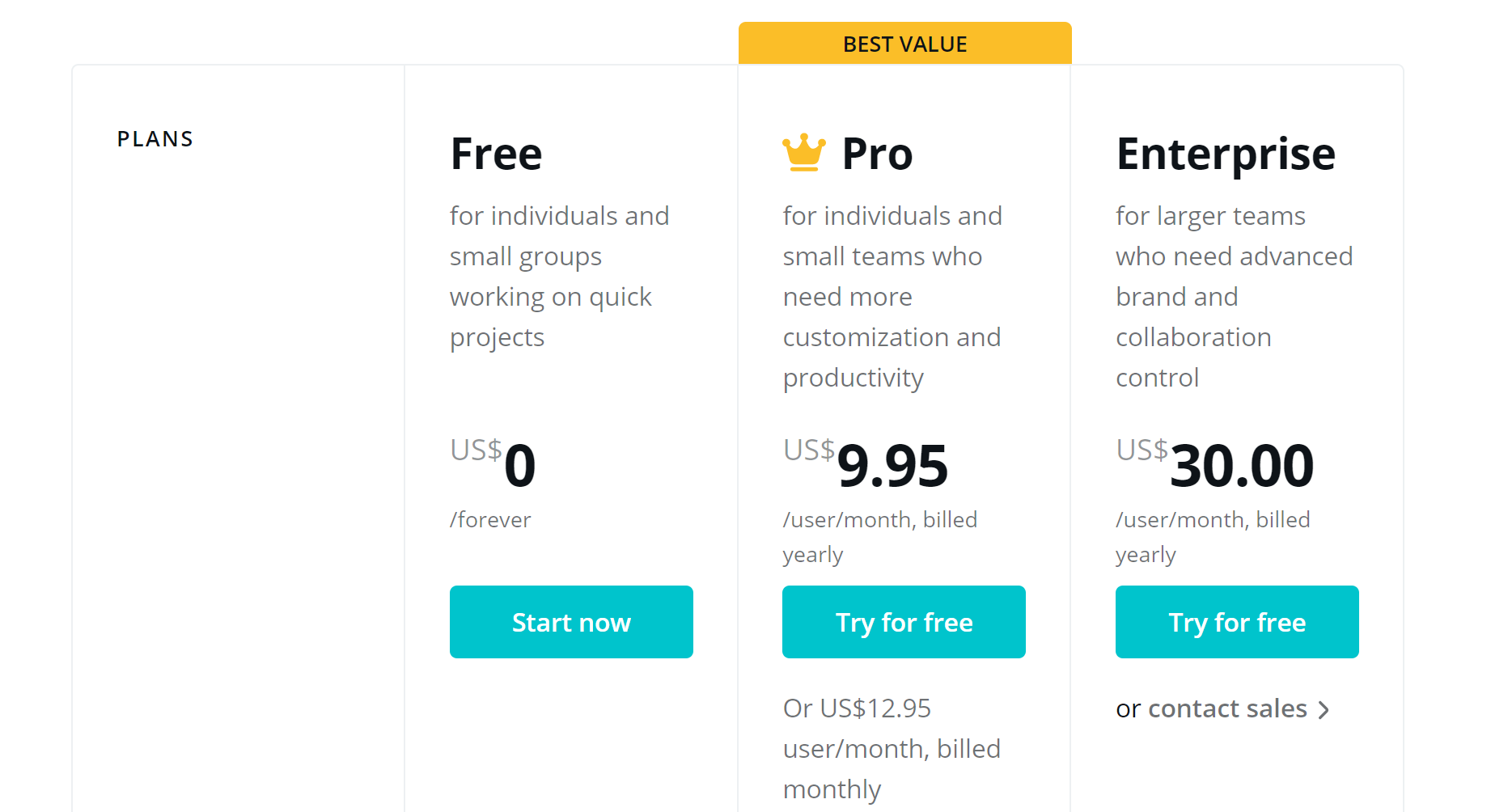The height and width of the screenshot is (812, 1491).
Task: Click billed yearly text under Pro price
Action: click(x=879, y=536)
